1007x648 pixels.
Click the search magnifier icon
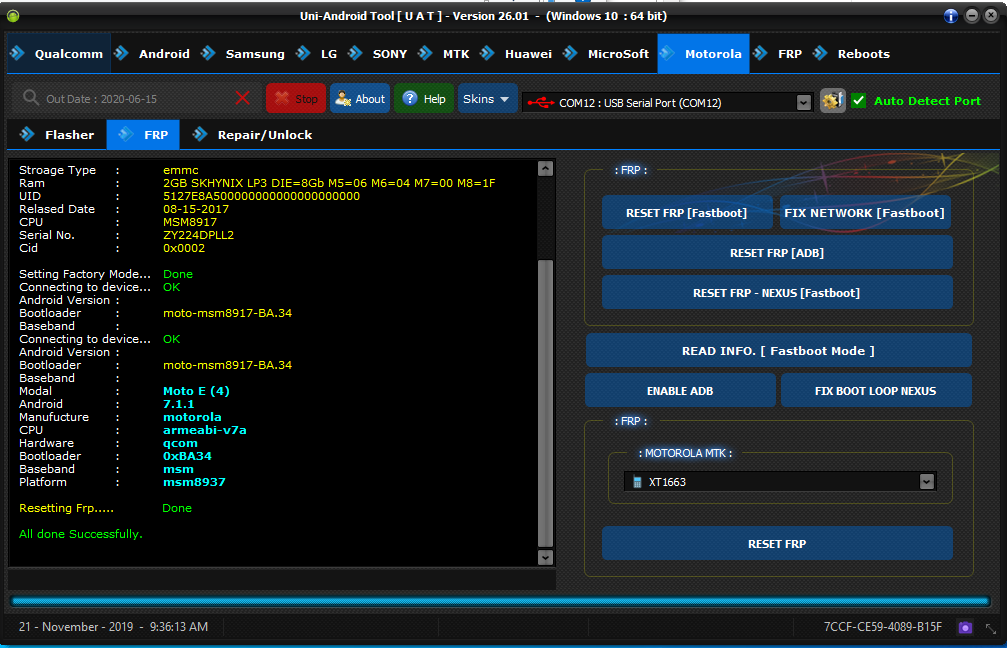(30, 98)
